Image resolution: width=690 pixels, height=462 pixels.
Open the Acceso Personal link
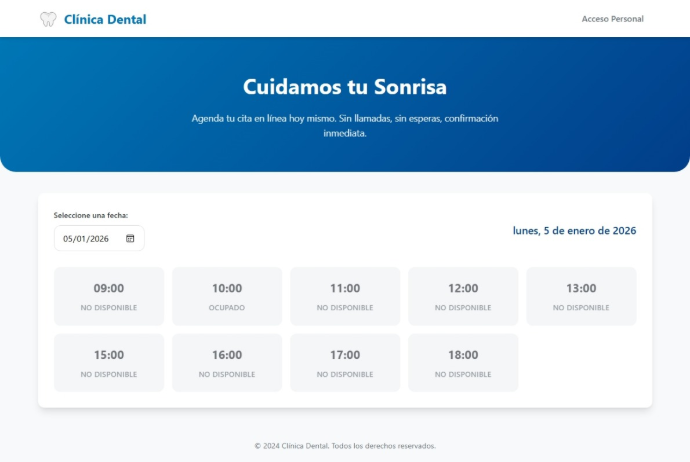(612, 19)
